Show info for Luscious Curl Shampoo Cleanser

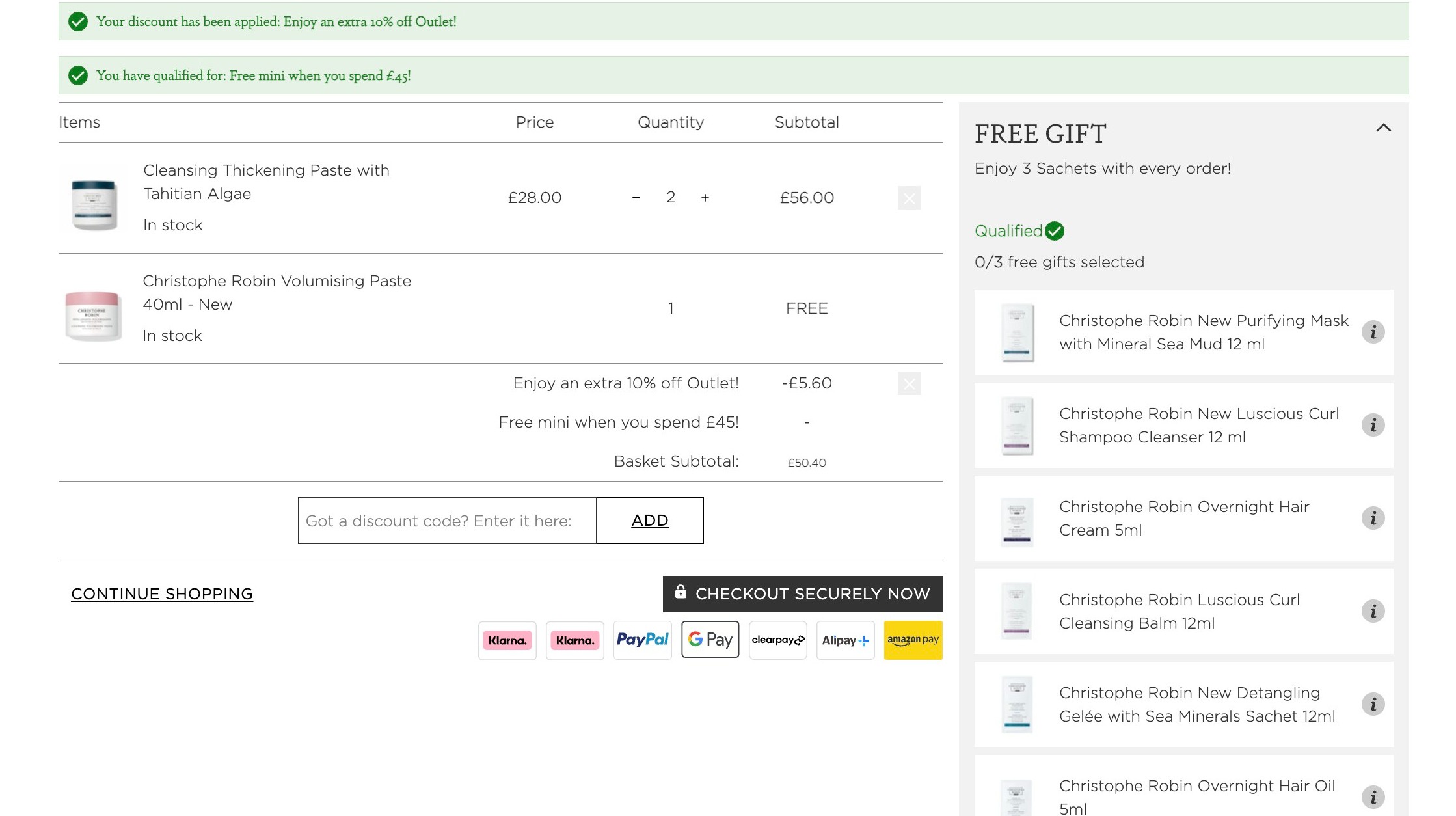pyautogui.click(x=1373, y=425)
